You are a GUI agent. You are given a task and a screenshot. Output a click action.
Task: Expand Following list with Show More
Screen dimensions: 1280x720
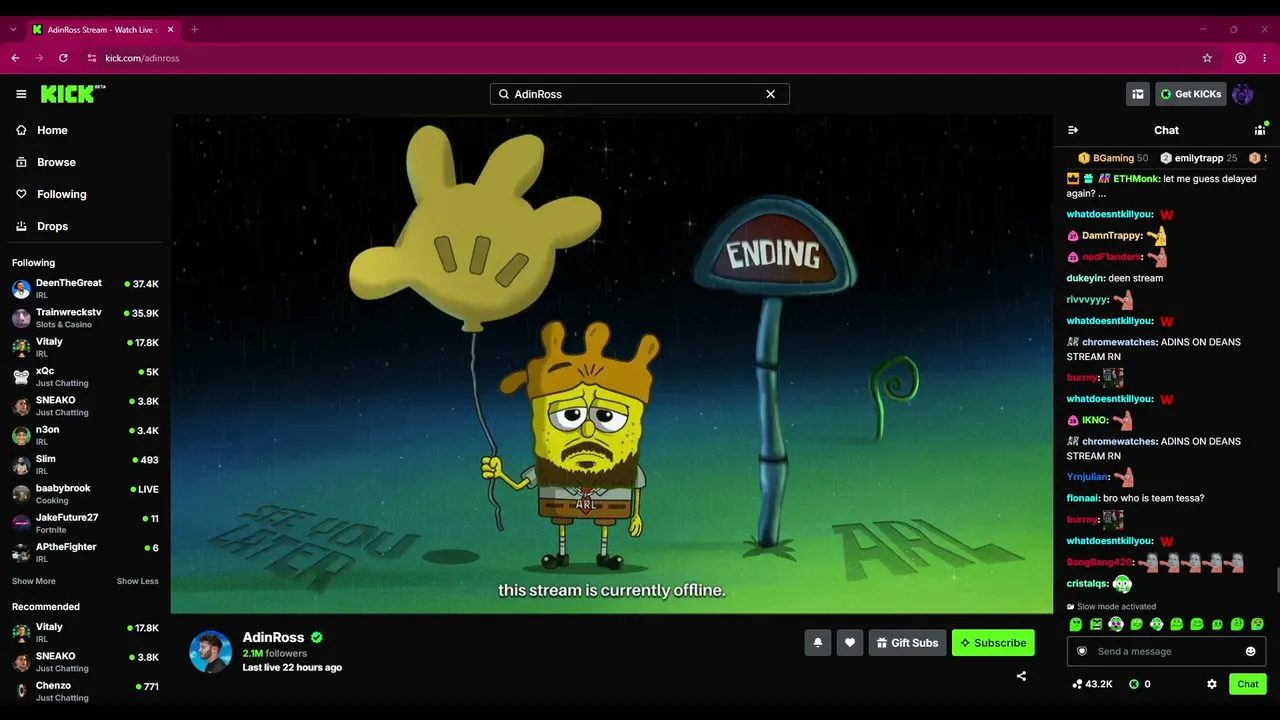(34, 581)
